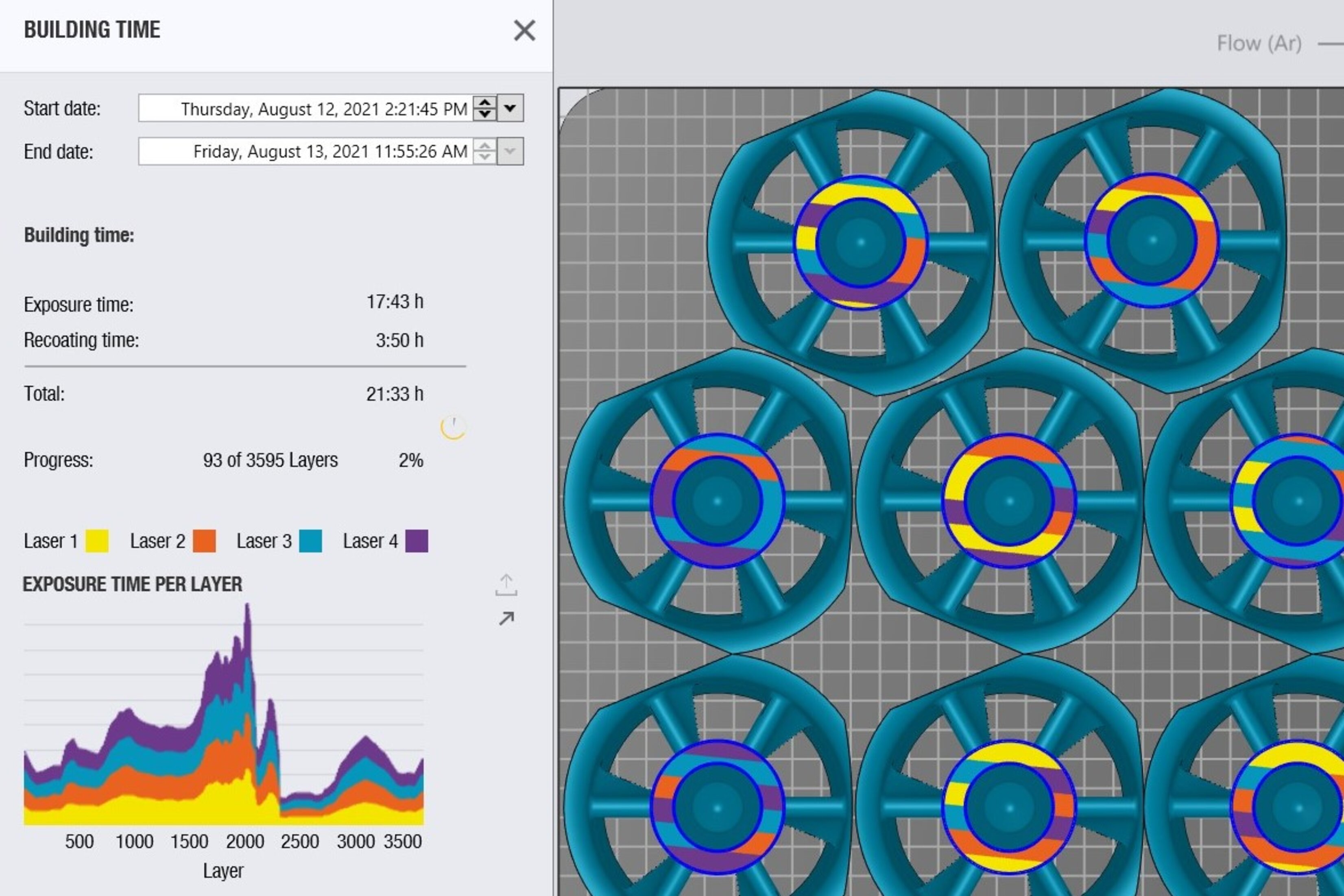Click the Flow (Ar) legend label

tap(1259, 44)
